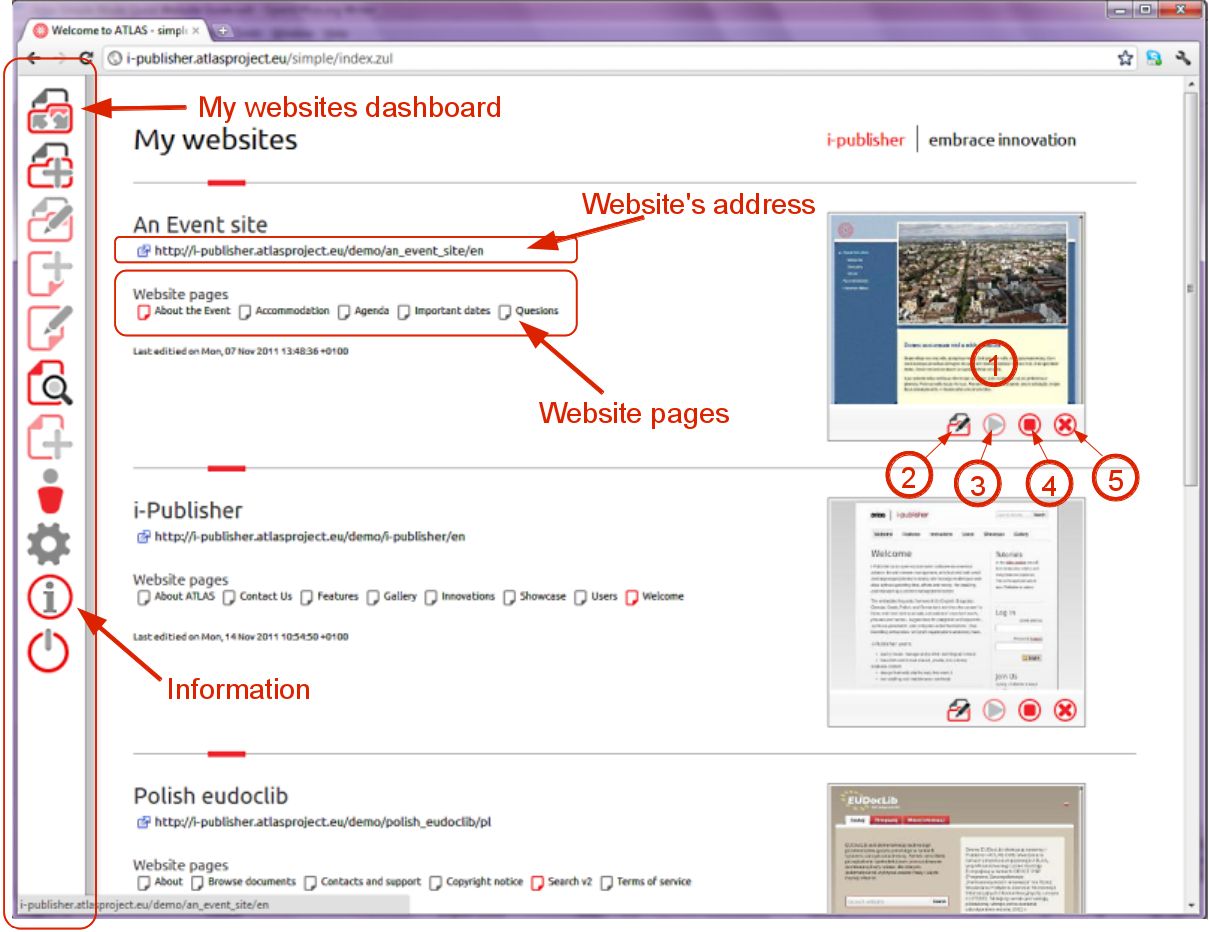Delete the i-Publisher website
This screenshot has width=1209, height=932.
1066,710
